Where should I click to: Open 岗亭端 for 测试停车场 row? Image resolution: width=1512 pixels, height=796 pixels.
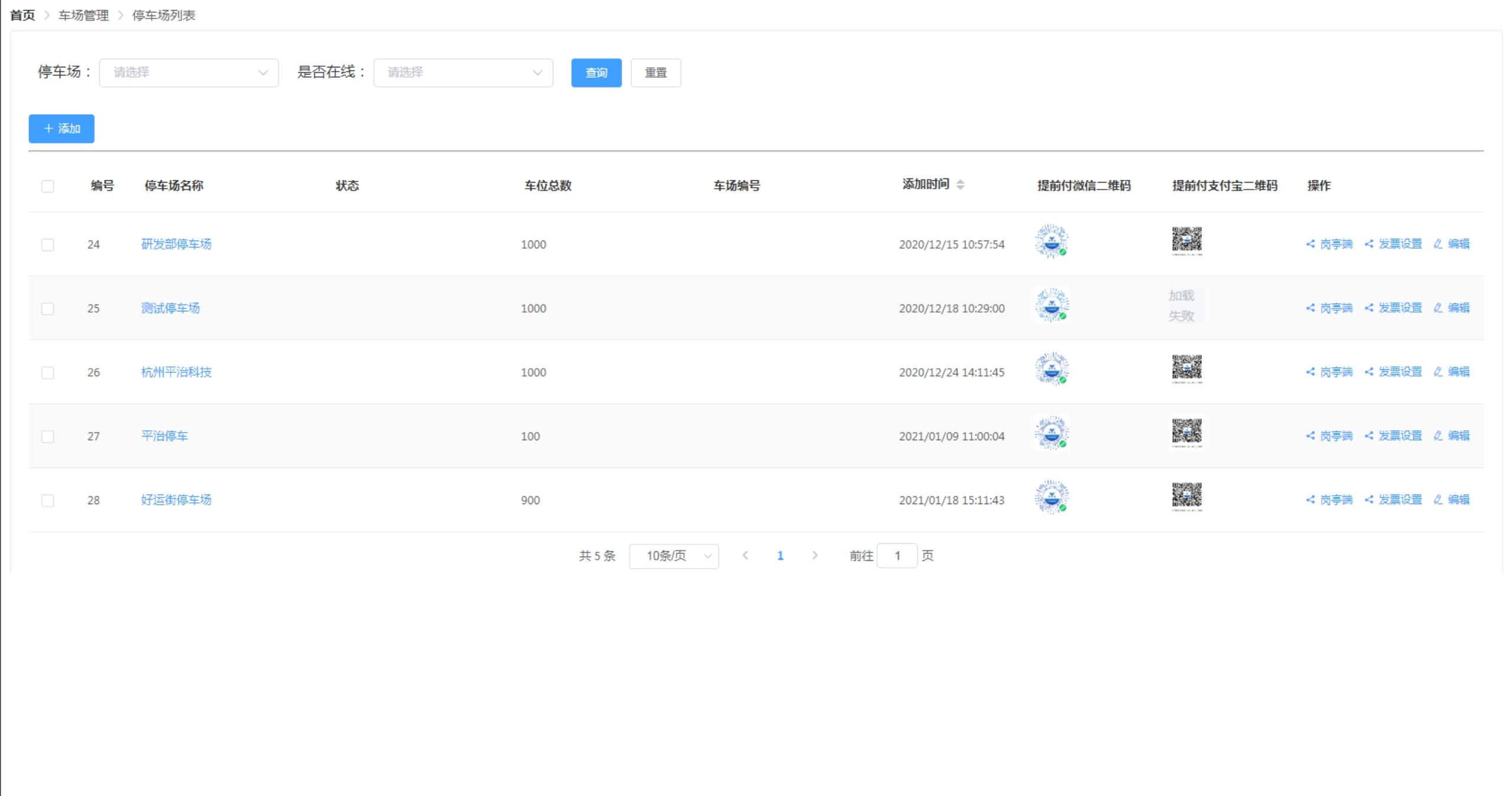[x=1329, y=308]
